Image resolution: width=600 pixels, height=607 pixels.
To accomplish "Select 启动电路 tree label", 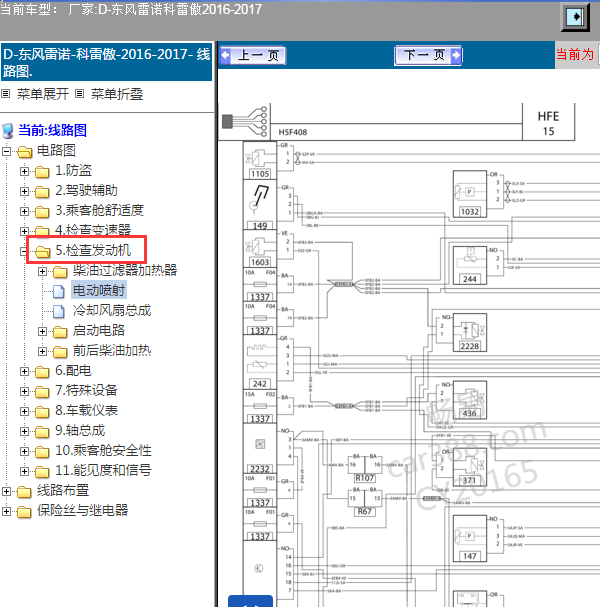I will pos(99,331).
